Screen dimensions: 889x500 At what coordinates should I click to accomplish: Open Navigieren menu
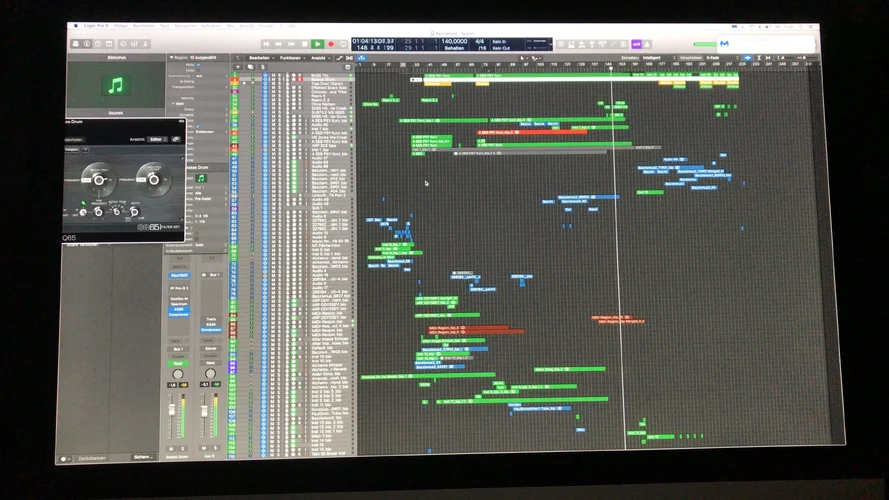[185, 26]
